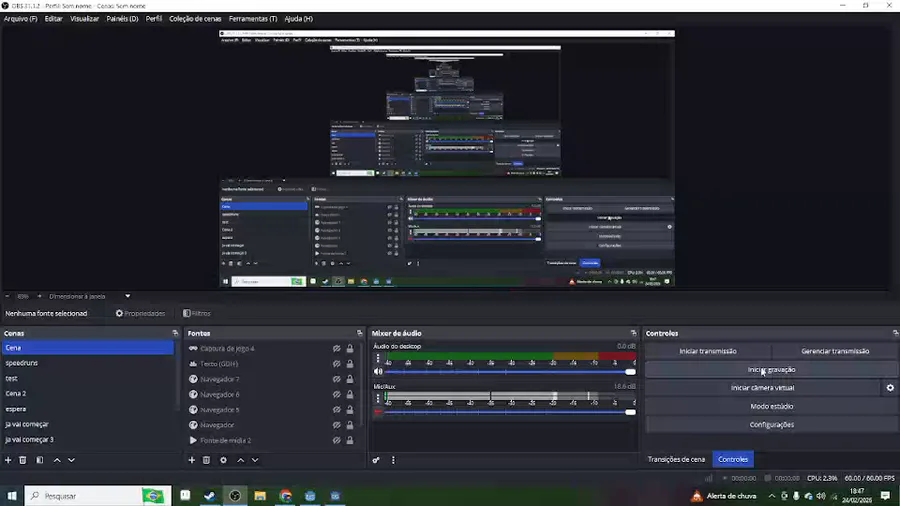Screen dimensions: 900x506
Task: Lock the Fonte de mídia 2 source
Action: coord(350,441)
